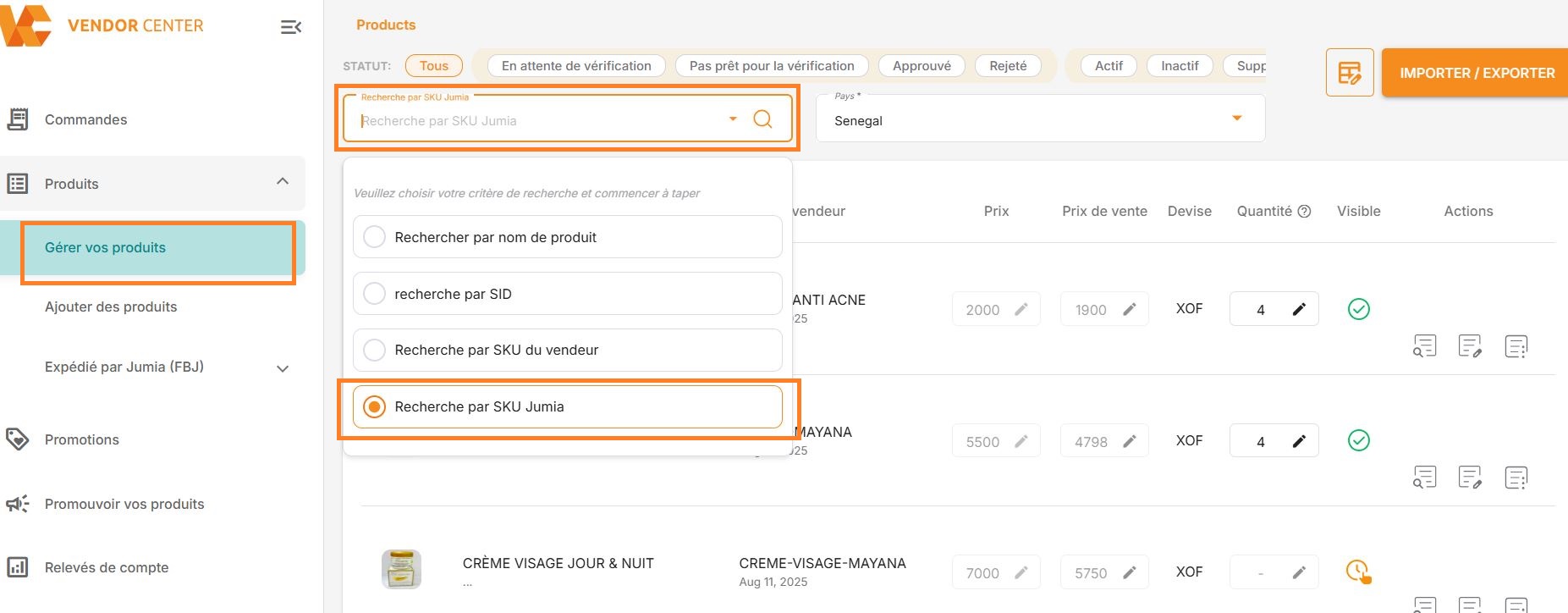Toggle visible checkmark in ANTI ACNE row
This screenshot has height=613, width=1568.
pos(1358,309)
